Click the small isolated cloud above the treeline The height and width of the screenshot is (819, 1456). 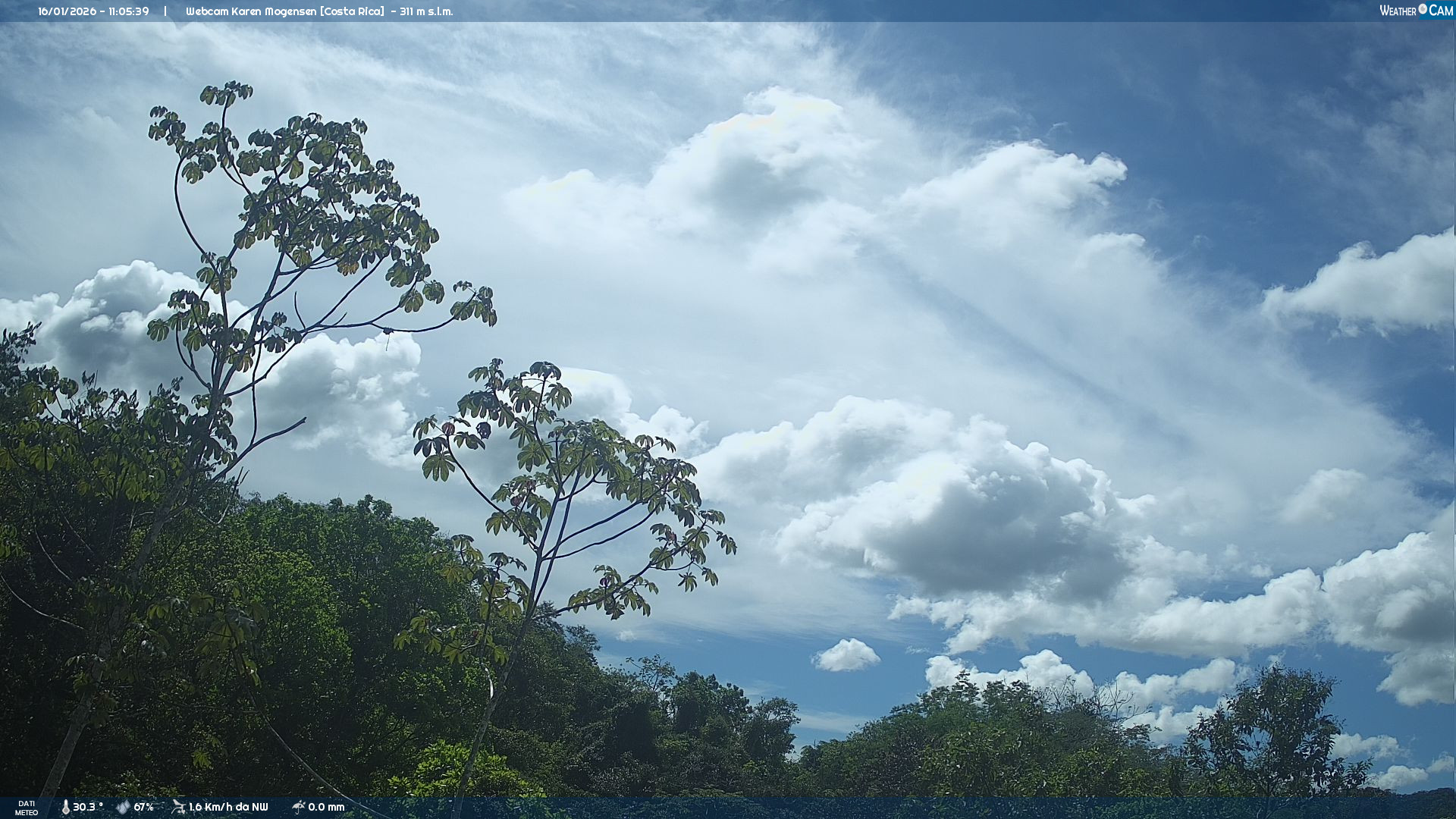pos(846,655)
